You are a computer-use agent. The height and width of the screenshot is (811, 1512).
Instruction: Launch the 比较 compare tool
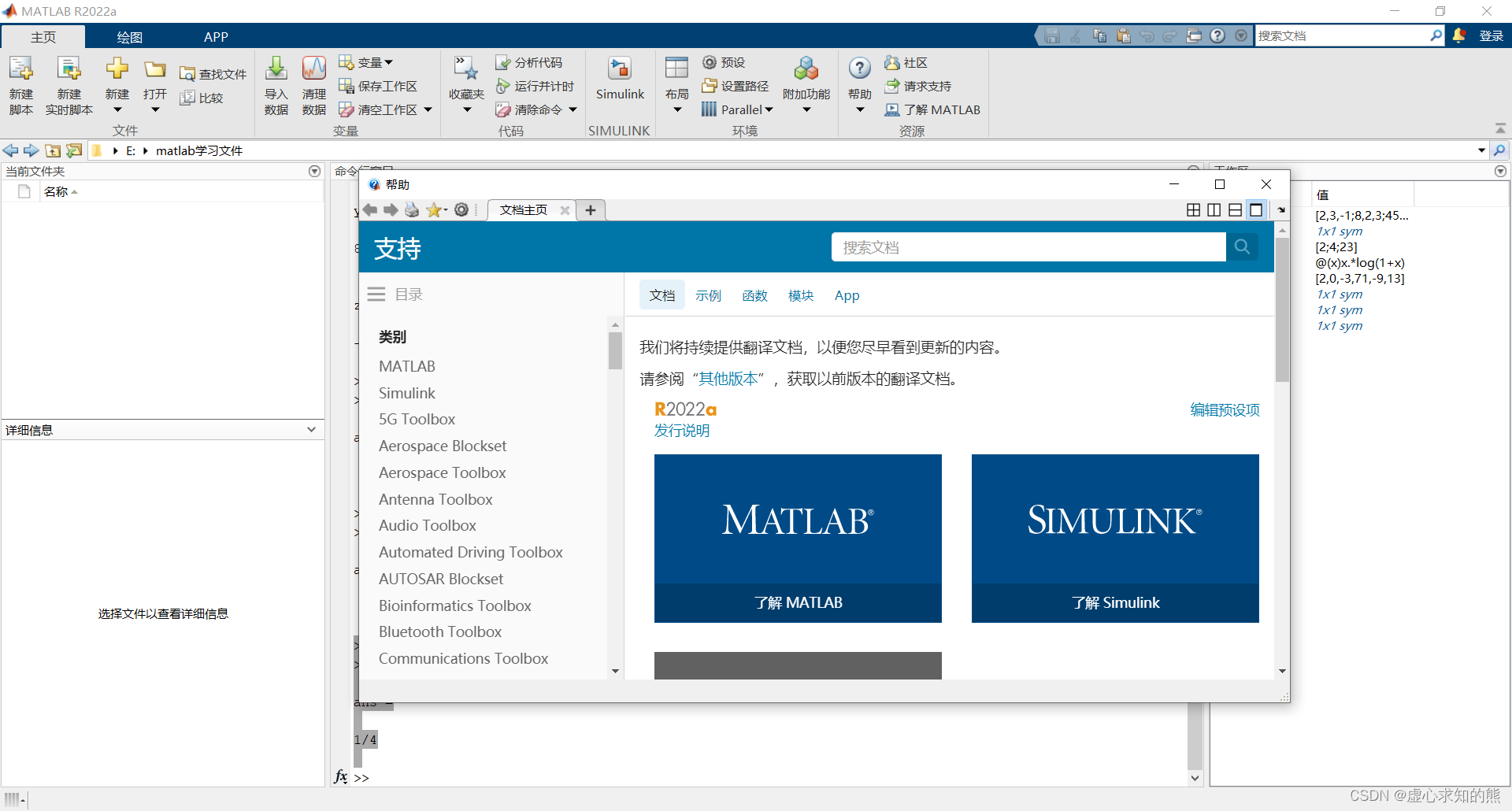tap(202, 98)
